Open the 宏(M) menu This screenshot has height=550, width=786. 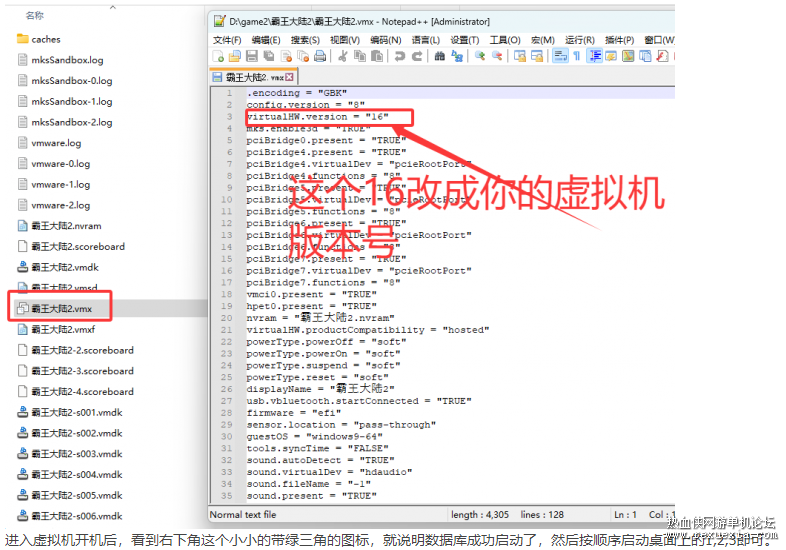point(543,40)
